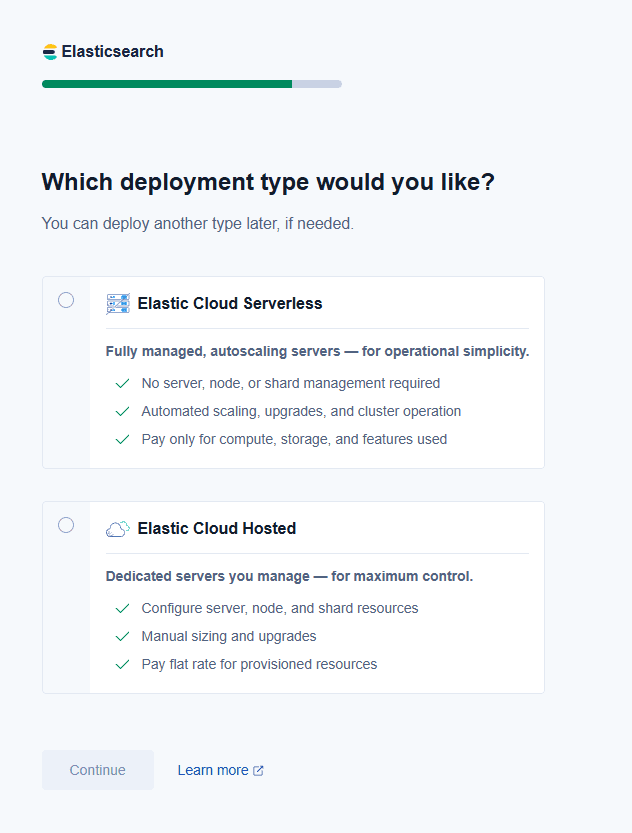Screen dimensions: 632x833
Task: Click checkmark beside Automated scaling and upgrades
Action: pyautogui.click(x=122, y=411)
